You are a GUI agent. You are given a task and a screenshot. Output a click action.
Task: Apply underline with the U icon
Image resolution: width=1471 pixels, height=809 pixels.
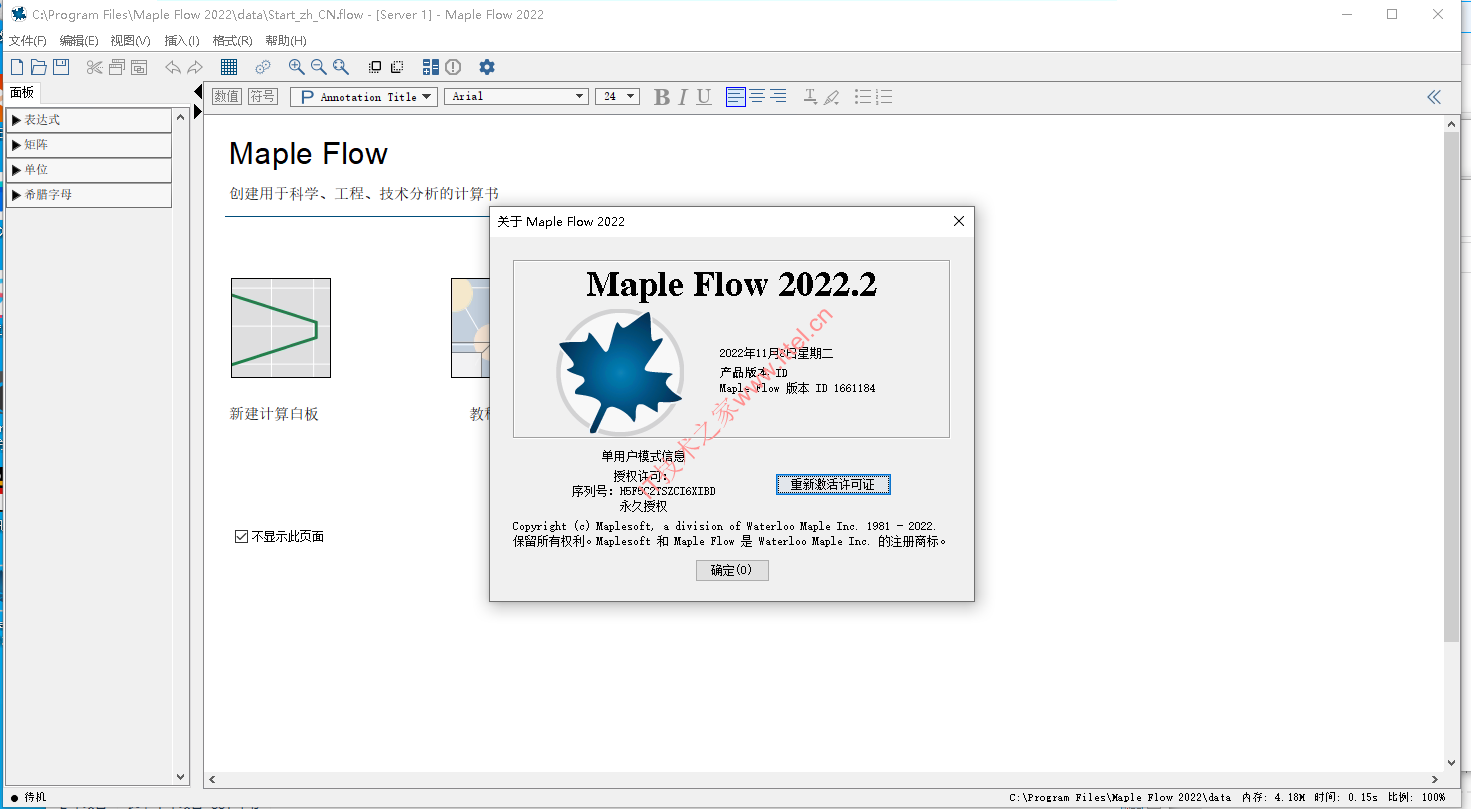point(704,97)
